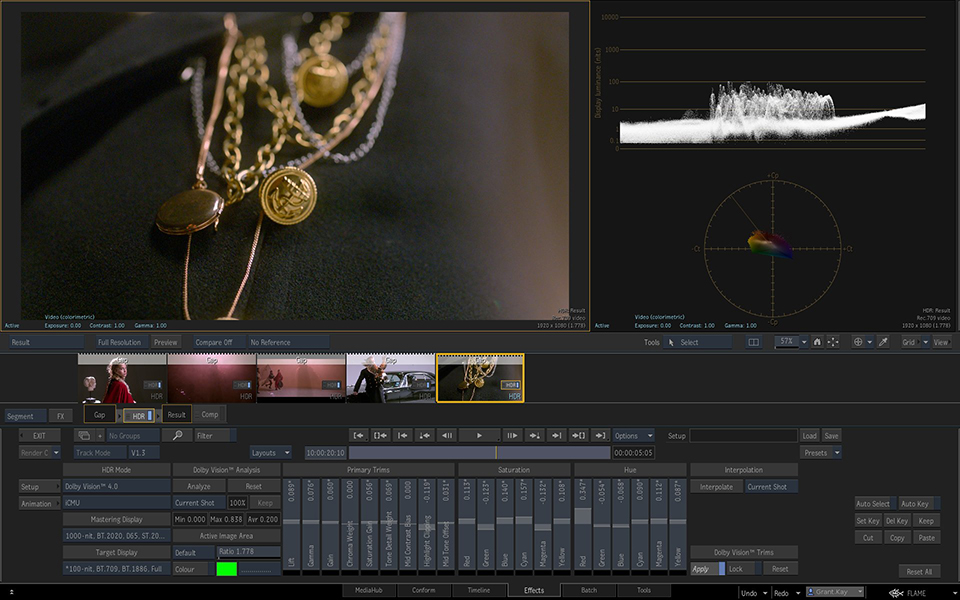Image resolution: width=960 pixels, height=600 pixels.
Task: Open the Undo dropdown arrow
Action: tap(765, 593)
